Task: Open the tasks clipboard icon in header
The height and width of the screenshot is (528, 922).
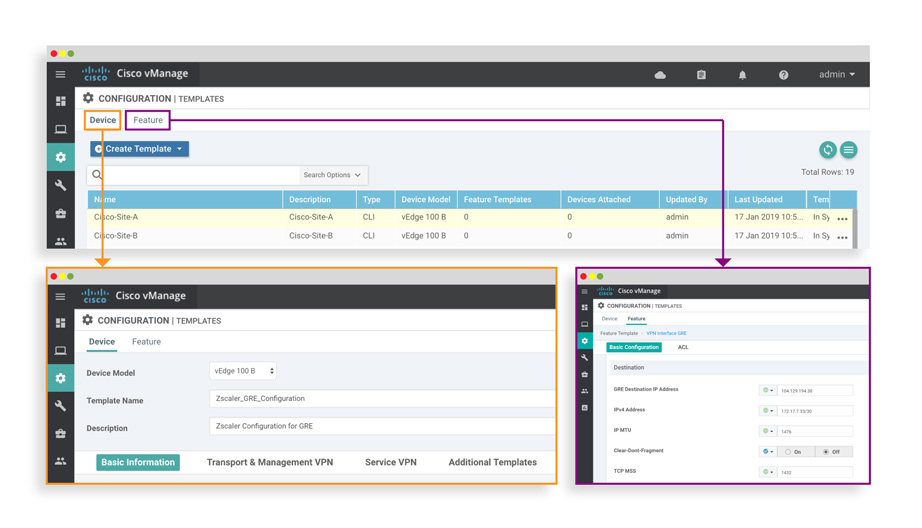Action: coord(701,75)
